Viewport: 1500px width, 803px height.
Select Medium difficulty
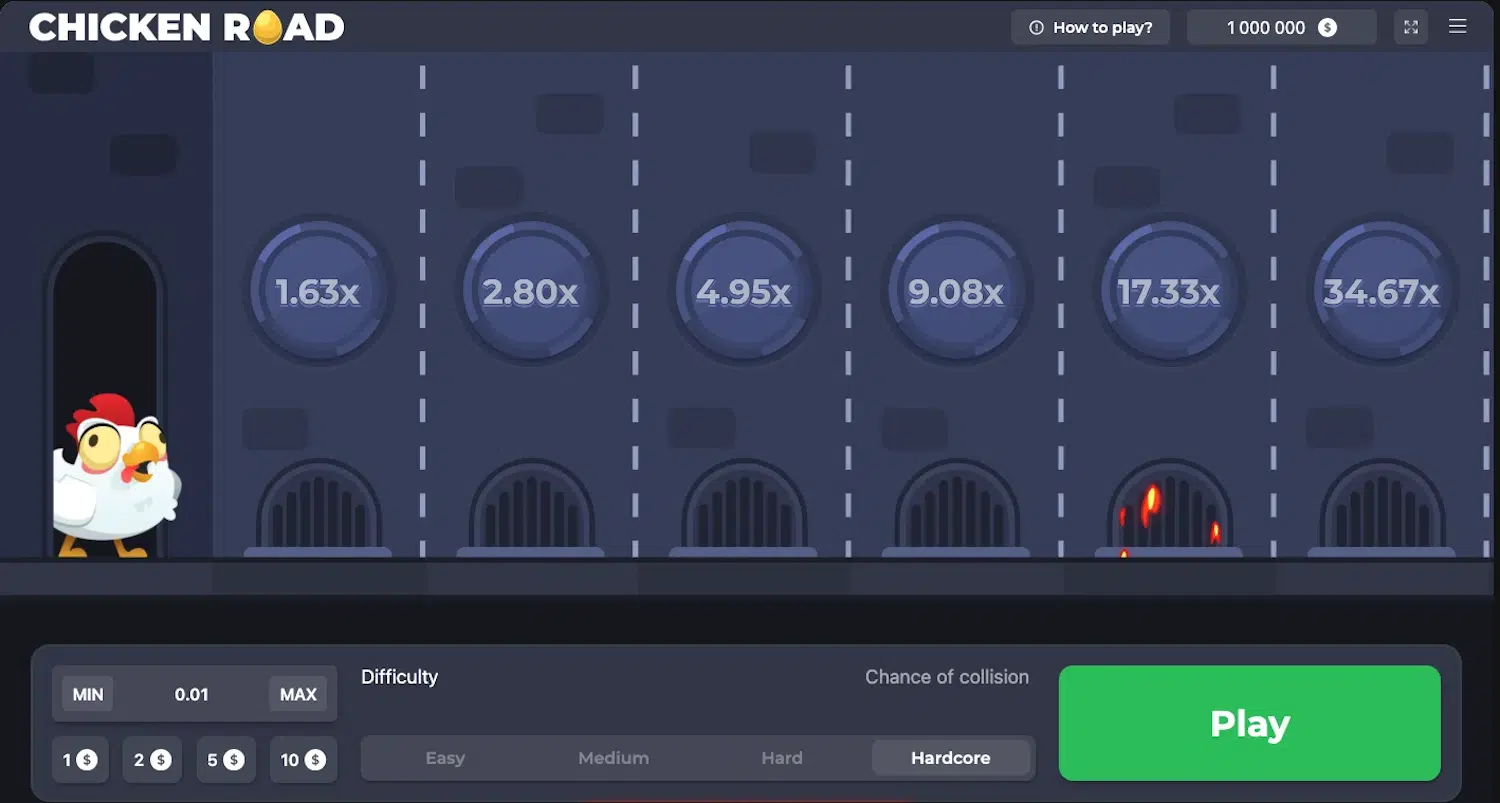[613, 758]
